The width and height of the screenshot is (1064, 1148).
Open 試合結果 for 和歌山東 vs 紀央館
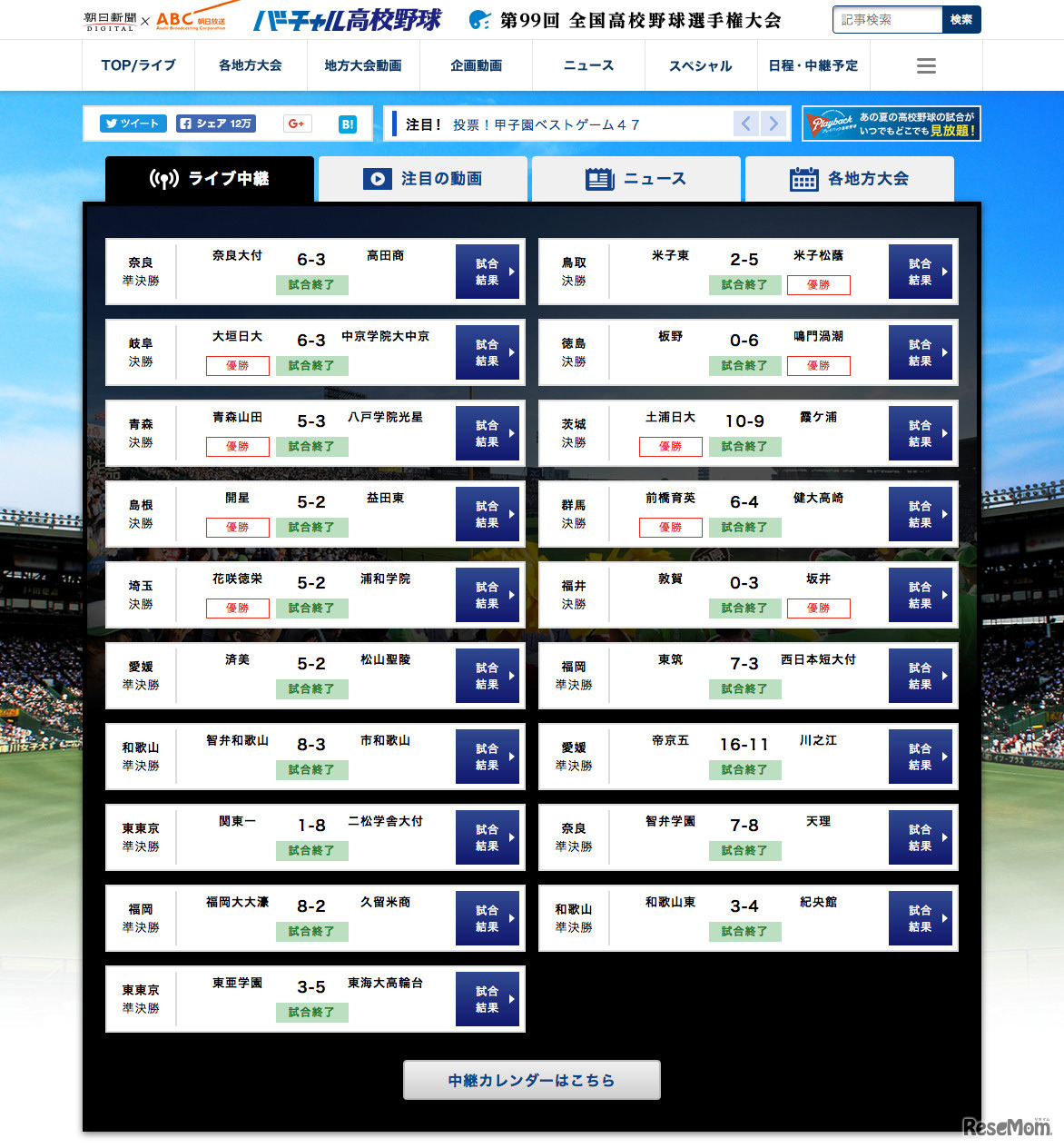point(921,918)
